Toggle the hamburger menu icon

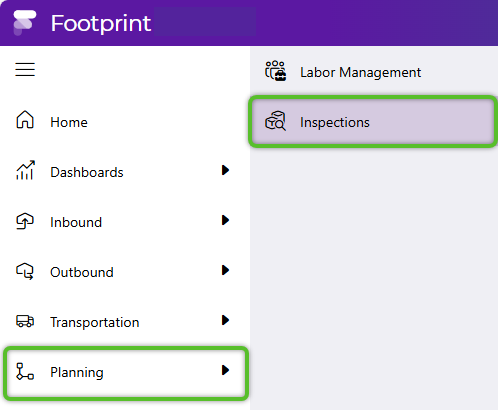tap(25, 69)
